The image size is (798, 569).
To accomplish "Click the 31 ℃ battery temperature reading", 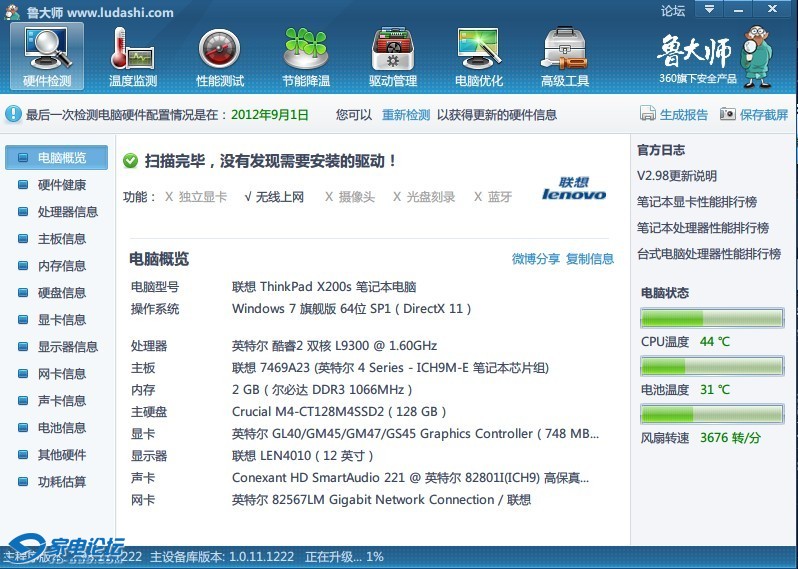I will 715,390.
